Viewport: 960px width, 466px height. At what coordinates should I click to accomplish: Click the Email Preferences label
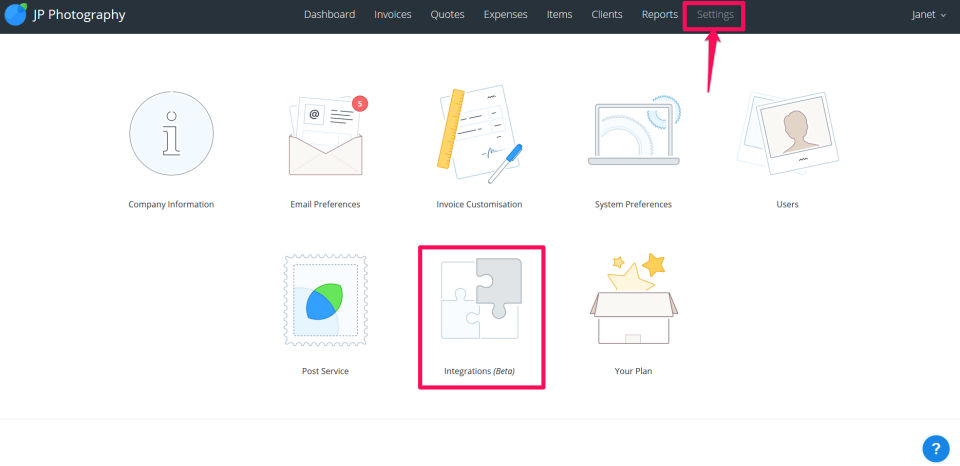pyautogui.click(x=325, y=205)
